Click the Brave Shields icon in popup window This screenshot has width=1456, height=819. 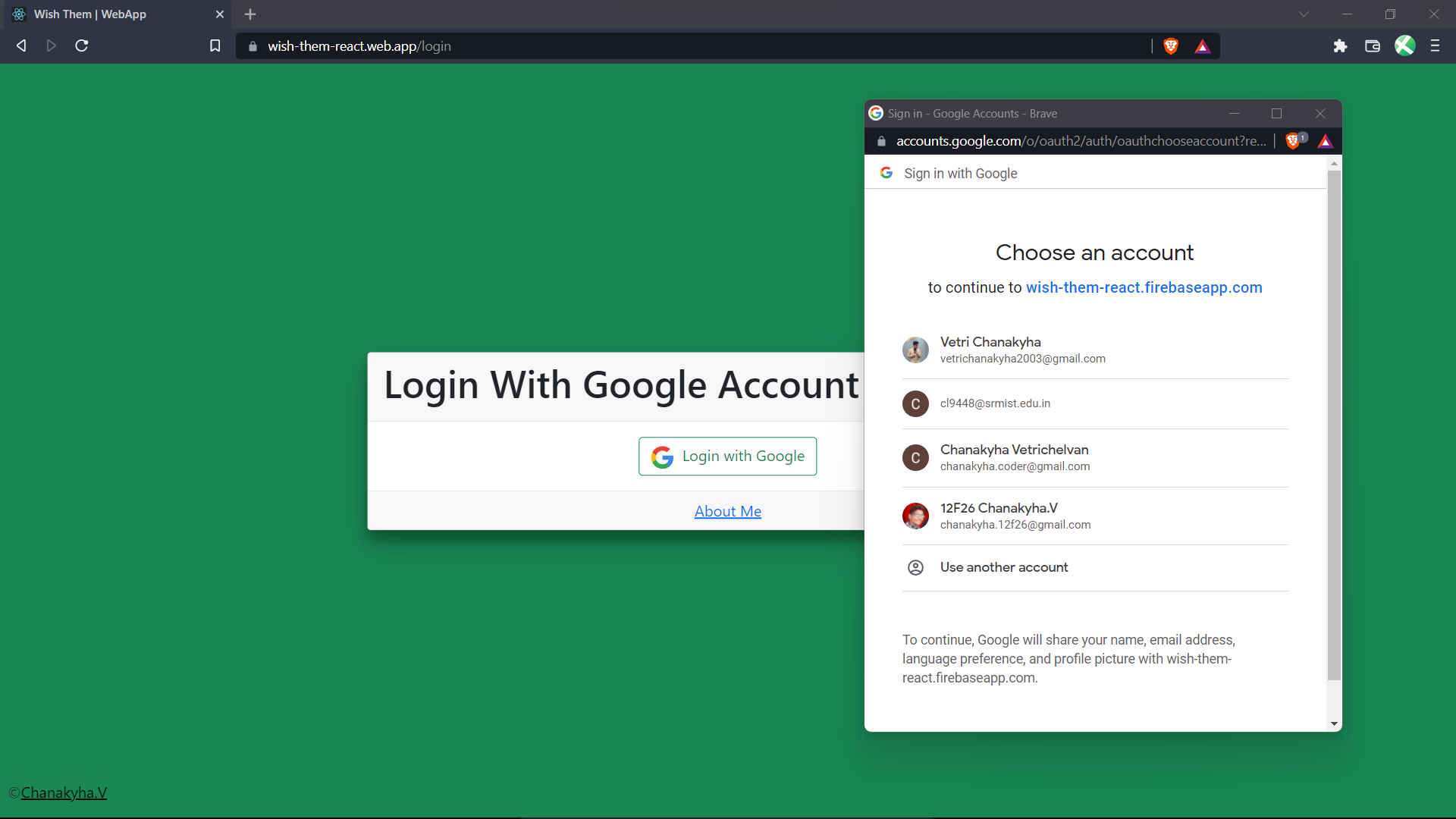pyautogui.click(x=1294, y=141)
